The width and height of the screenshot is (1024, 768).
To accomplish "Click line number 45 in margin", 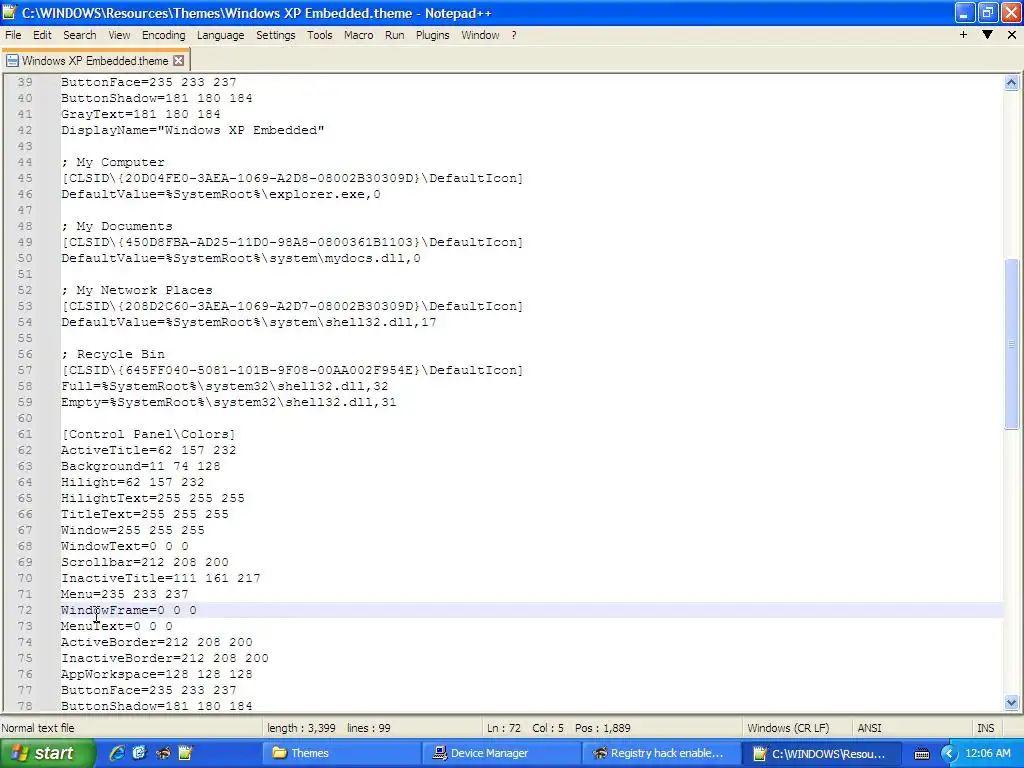I will click(25, 178).
